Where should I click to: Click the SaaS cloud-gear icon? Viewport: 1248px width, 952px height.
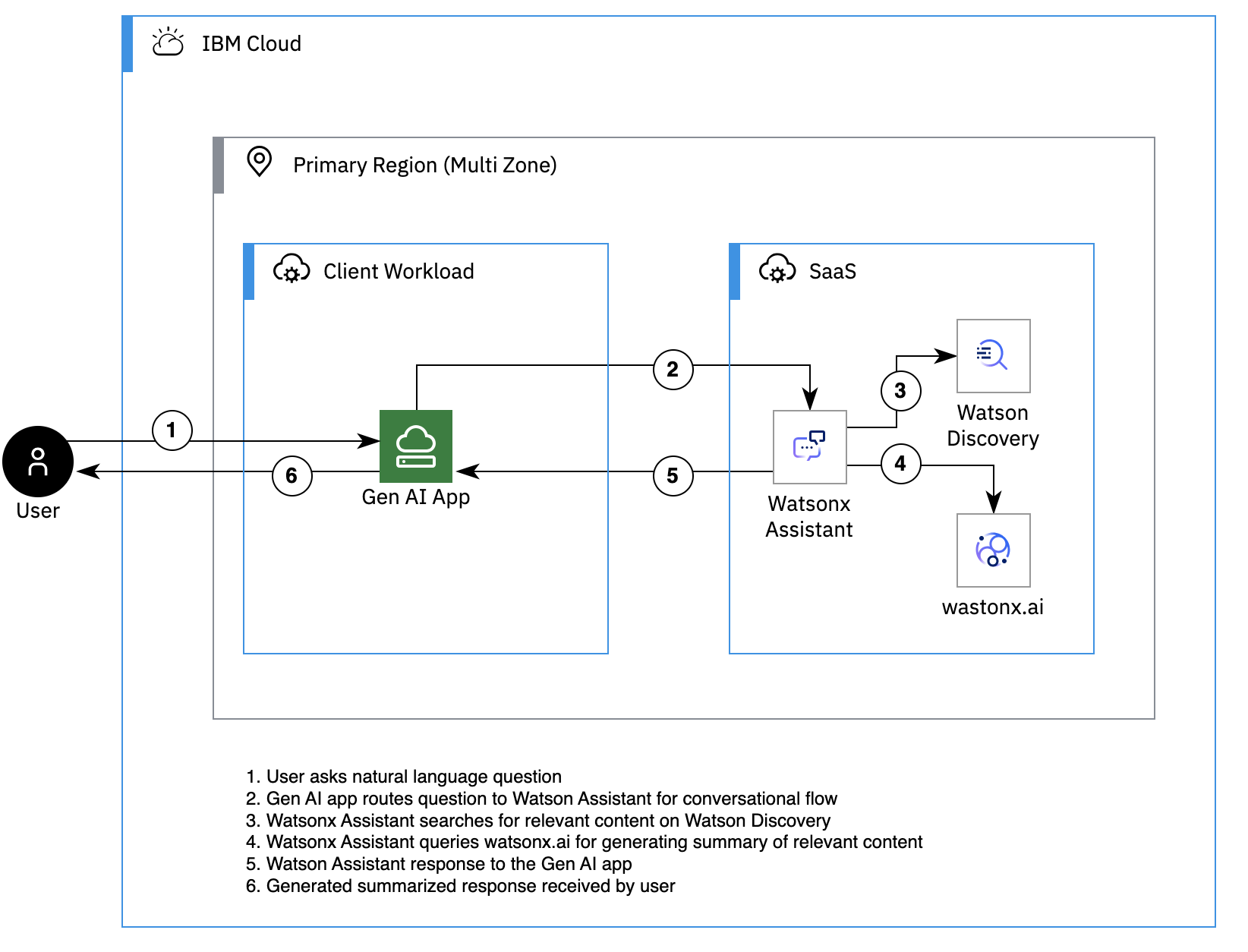[x=777, y=270]
